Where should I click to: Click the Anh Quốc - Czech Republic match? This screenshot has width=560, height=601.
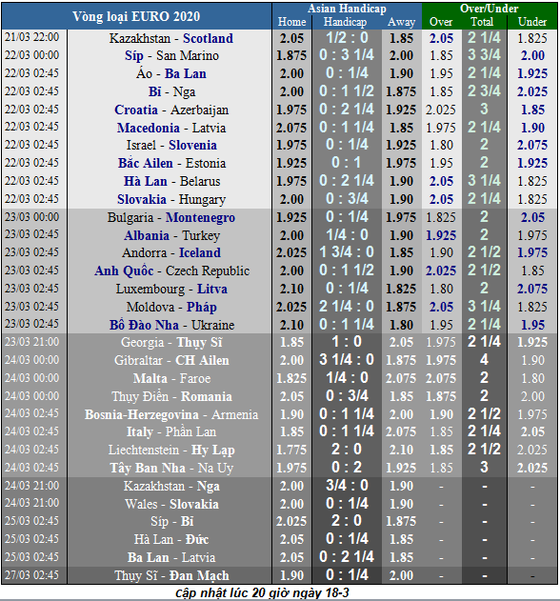tap(172, 271)
